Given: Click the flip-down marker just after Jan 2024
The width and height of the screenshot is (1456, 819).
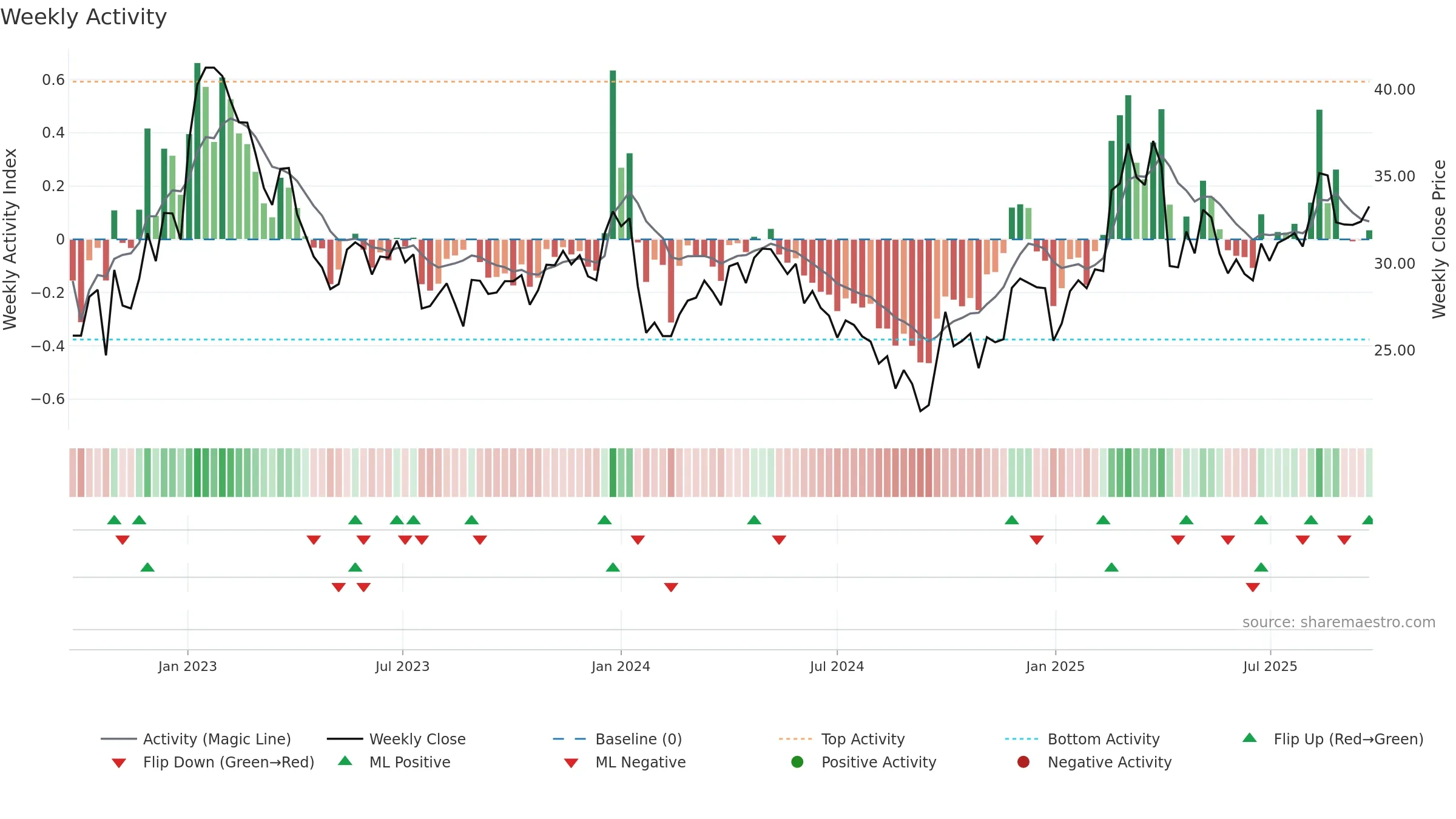Looking at the screenshot, I should click(x=638, y=540).
